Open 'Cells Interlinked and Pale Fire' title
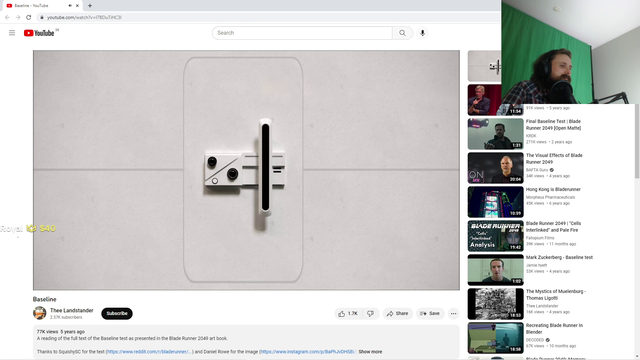Screen dimensions: 640x360 [553, 227]
